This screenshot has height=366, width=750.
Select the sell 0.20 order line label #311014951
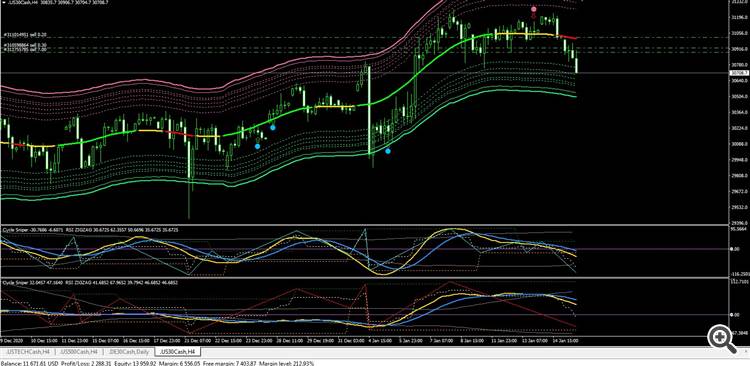26,35
